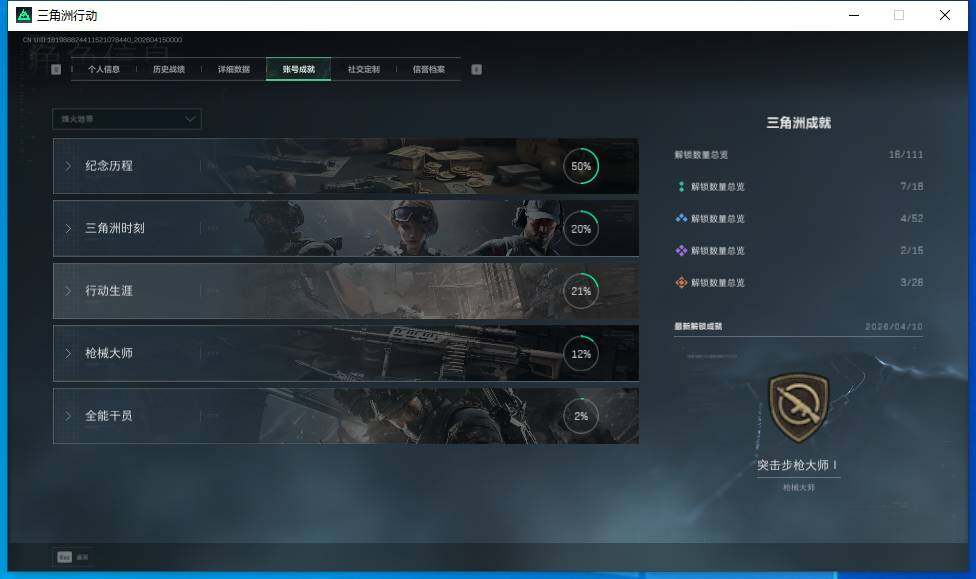Image resolution: width=976 pixels, height=579 pixels.
Task: Expand the 行动生涯 achievement category
Action: [345, 291]
